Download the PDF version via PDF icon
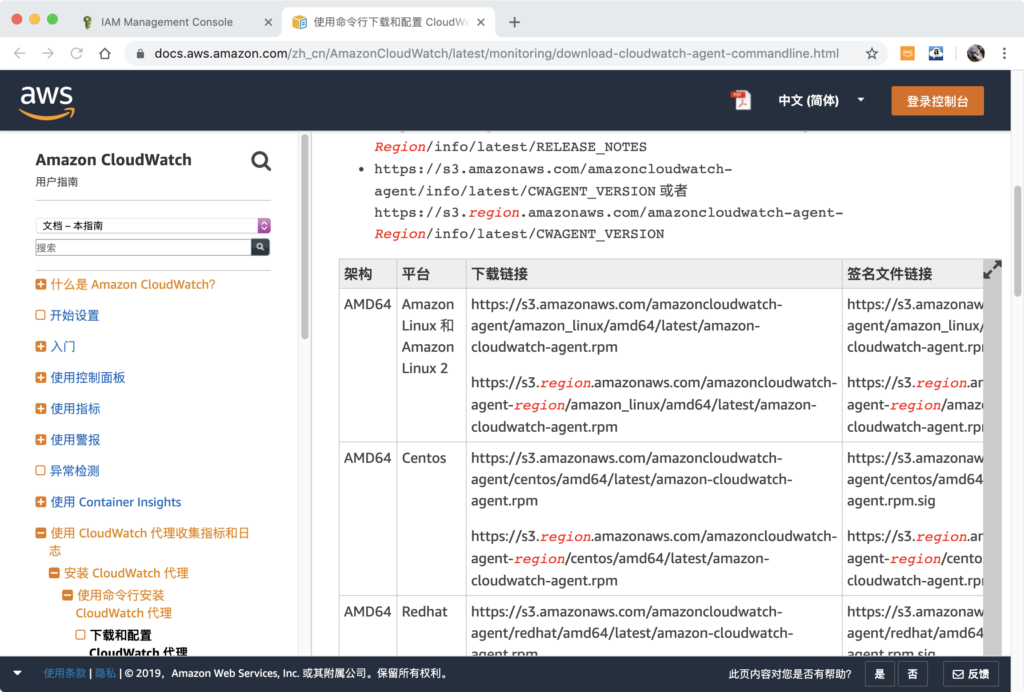The width and height of the screenshot is (1024, 692). click(x=741, y=101)
